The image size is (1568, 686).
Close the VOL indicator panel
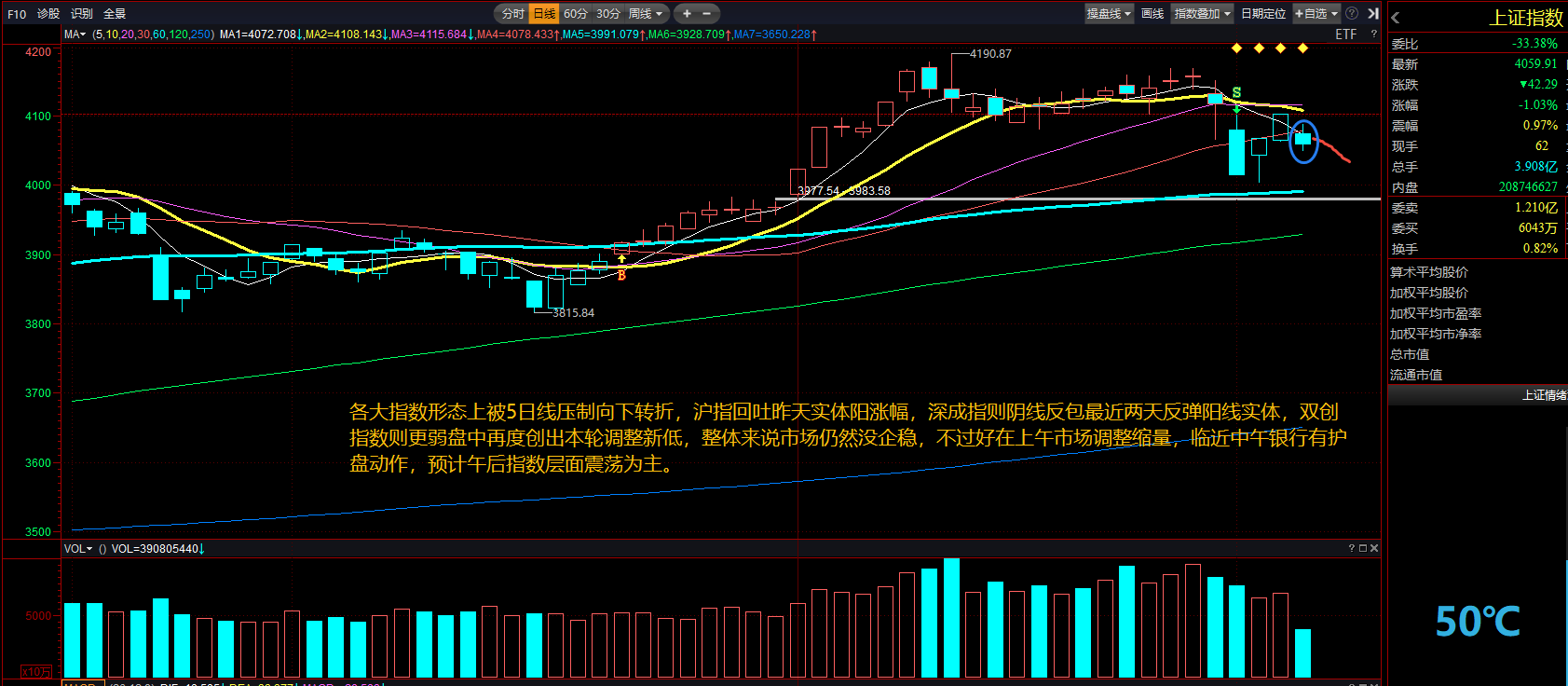1374,548
